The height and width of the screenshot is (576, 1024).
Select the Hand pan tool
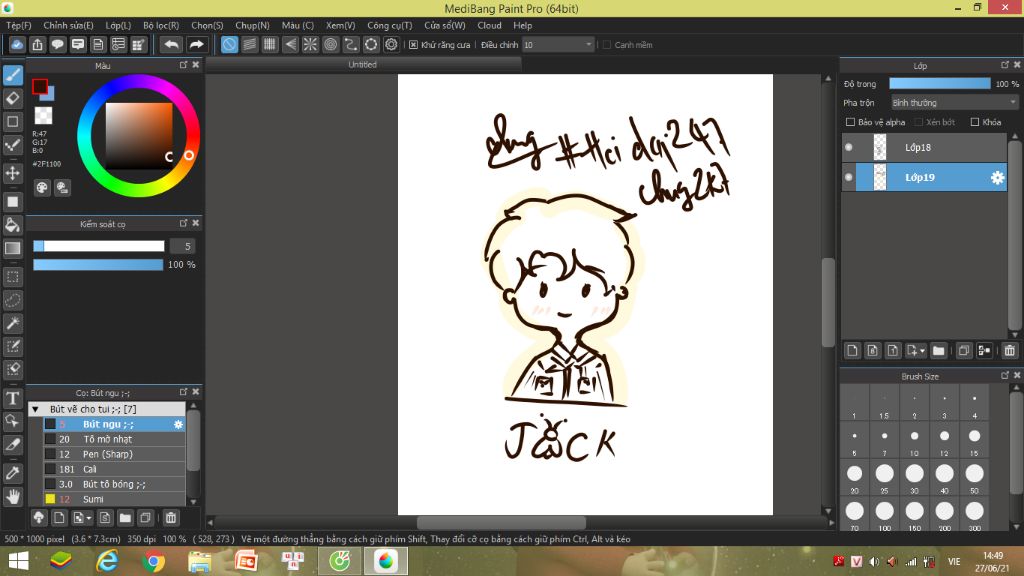click(12, 497)
